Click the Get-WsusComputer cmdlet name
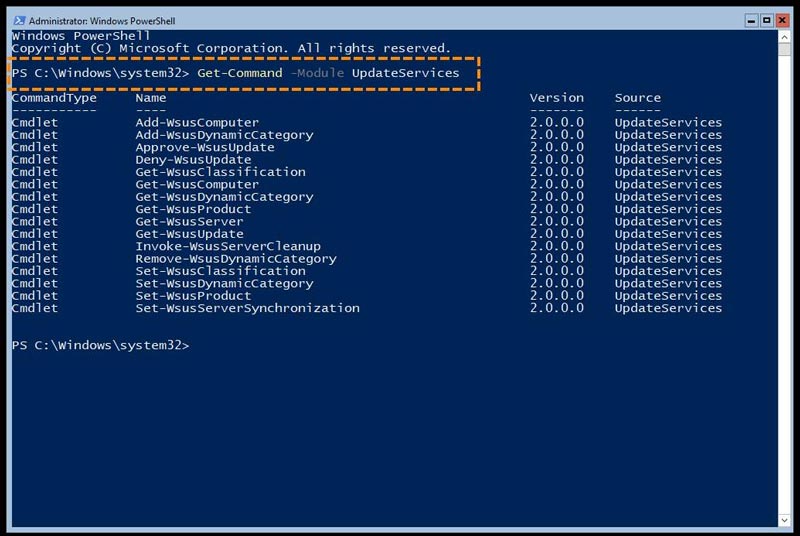The image size is (800, 536). point(197,184)
